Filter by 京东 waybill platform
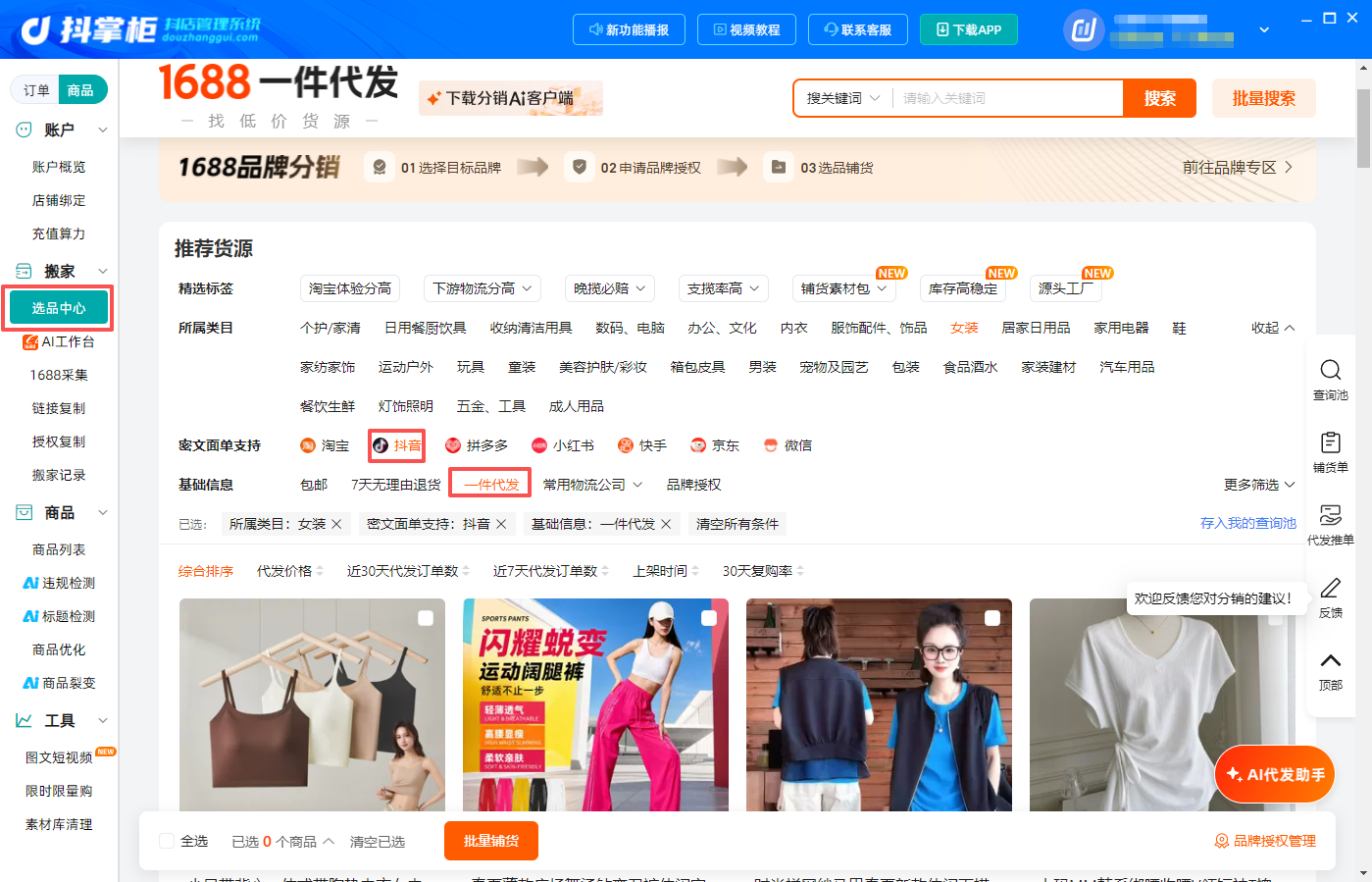 pos(715,445)
